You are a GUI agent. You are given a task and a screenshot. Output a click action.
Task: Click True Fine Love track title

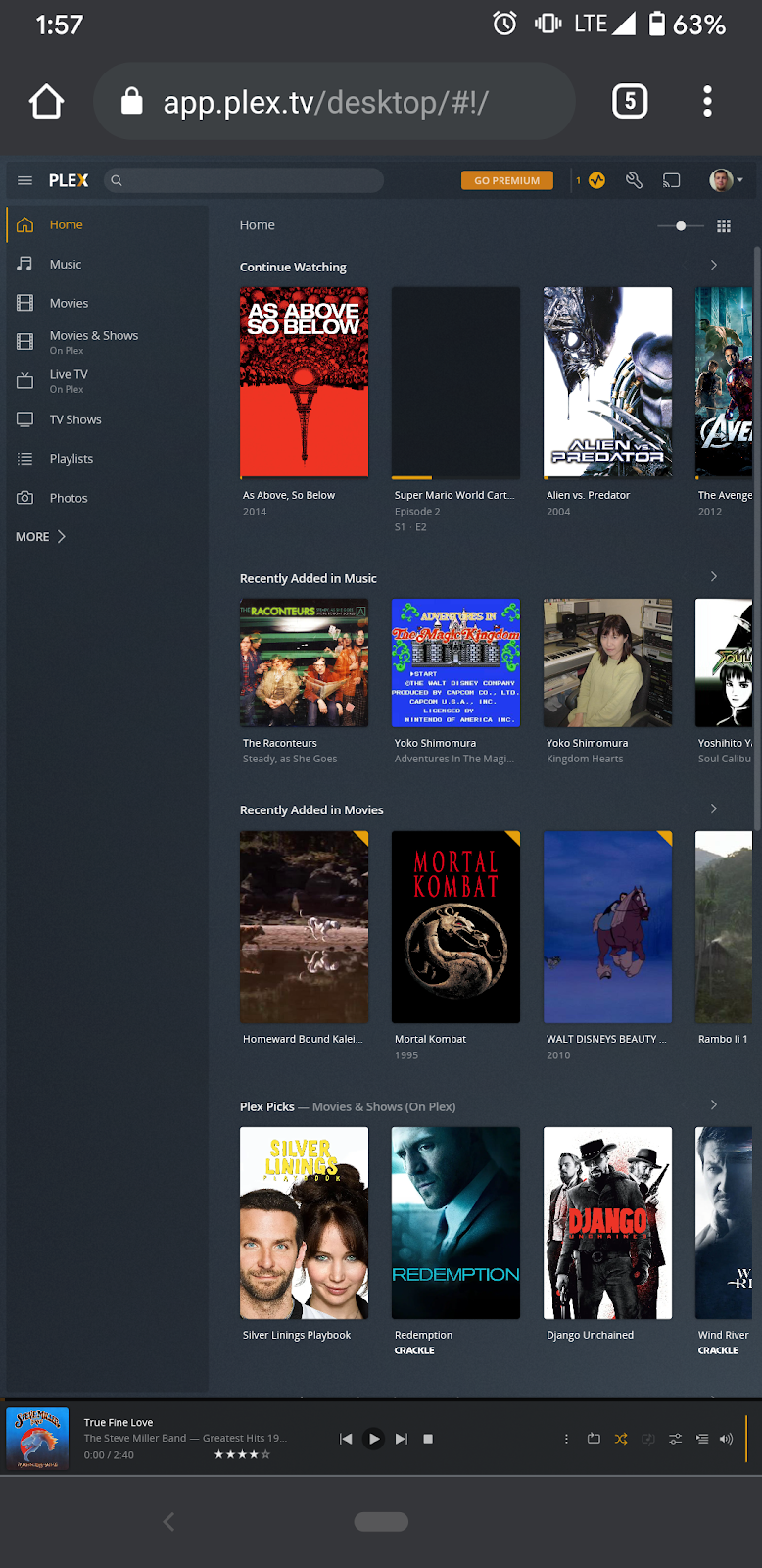click(x=119, y=1422)
